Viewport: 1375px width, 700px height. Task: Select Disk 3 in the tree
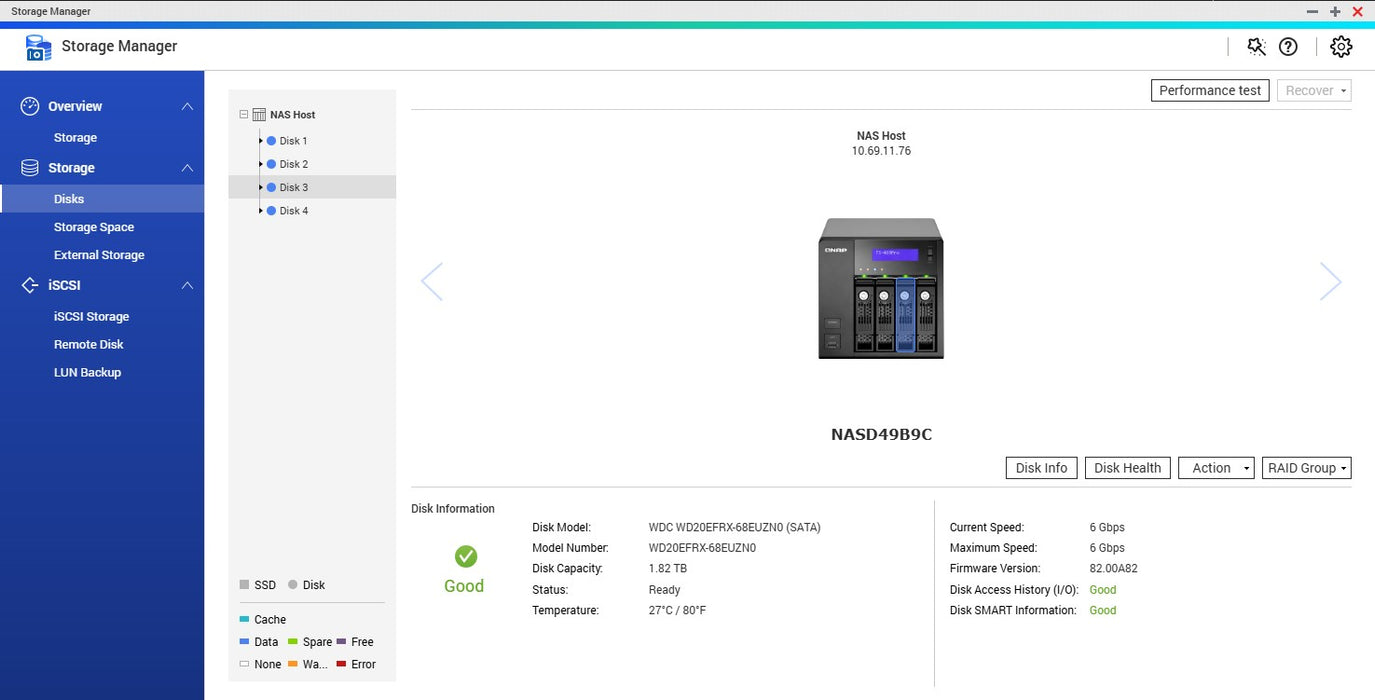(312, 187)
